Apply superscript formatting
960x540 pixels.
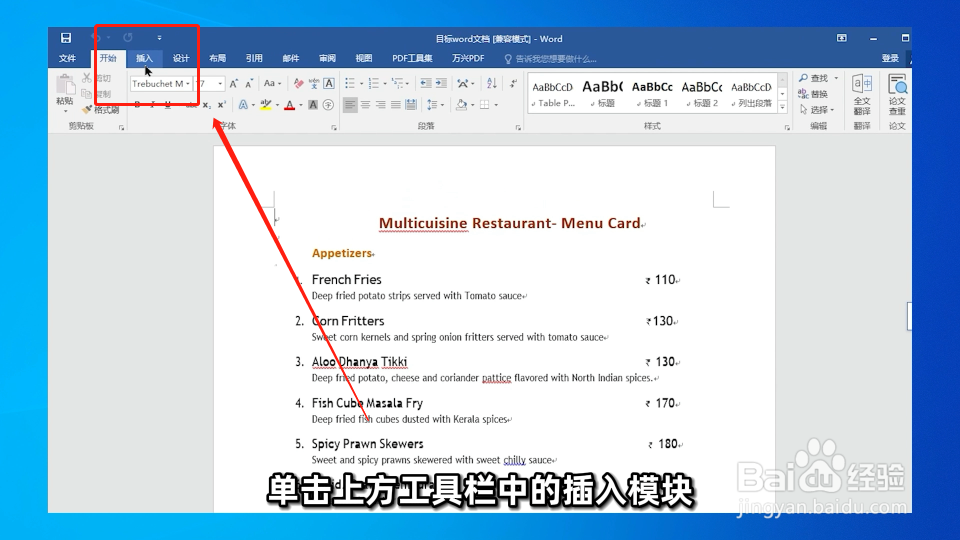(222, 105)
